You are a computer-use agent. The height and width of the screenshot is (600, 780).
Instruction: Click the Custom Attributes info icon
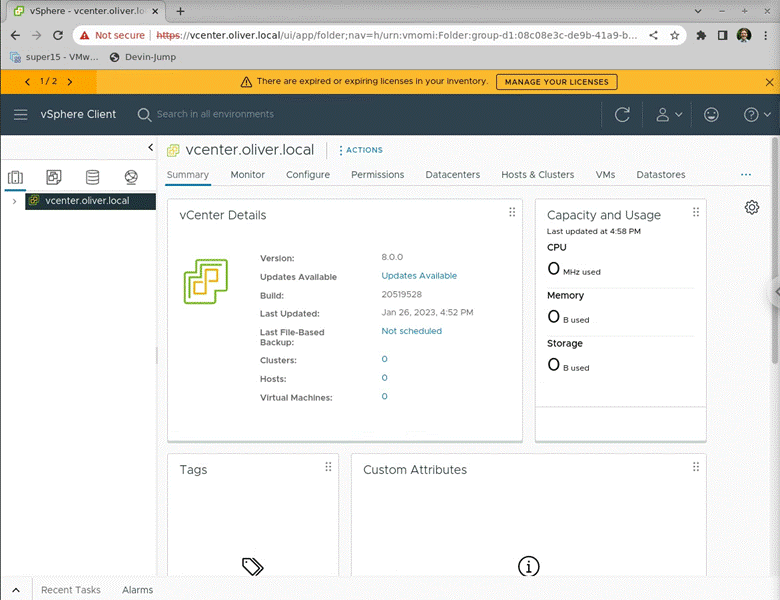pos(528,566)
